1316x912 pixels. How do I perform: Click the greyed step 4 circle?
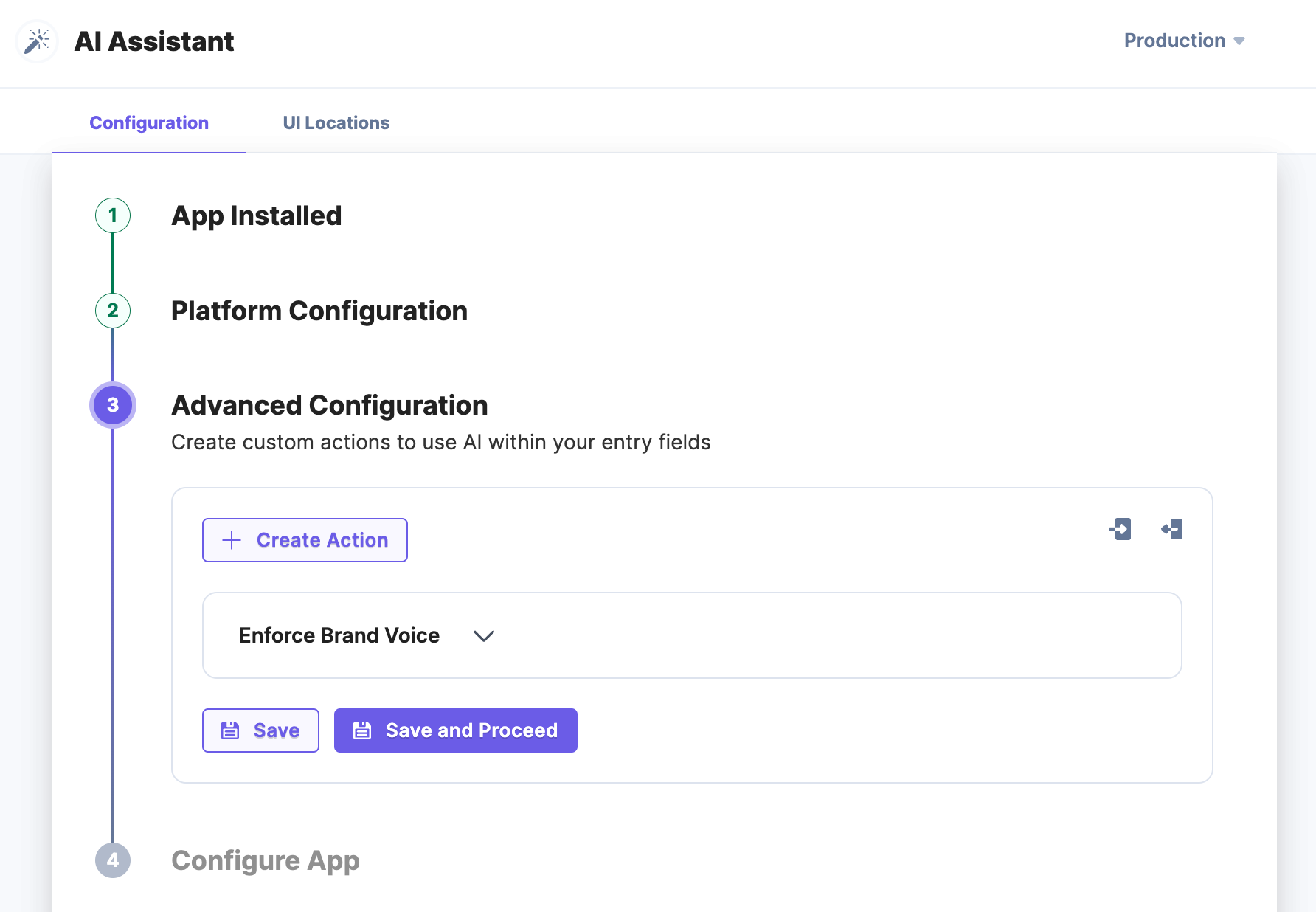pos(113,860)
